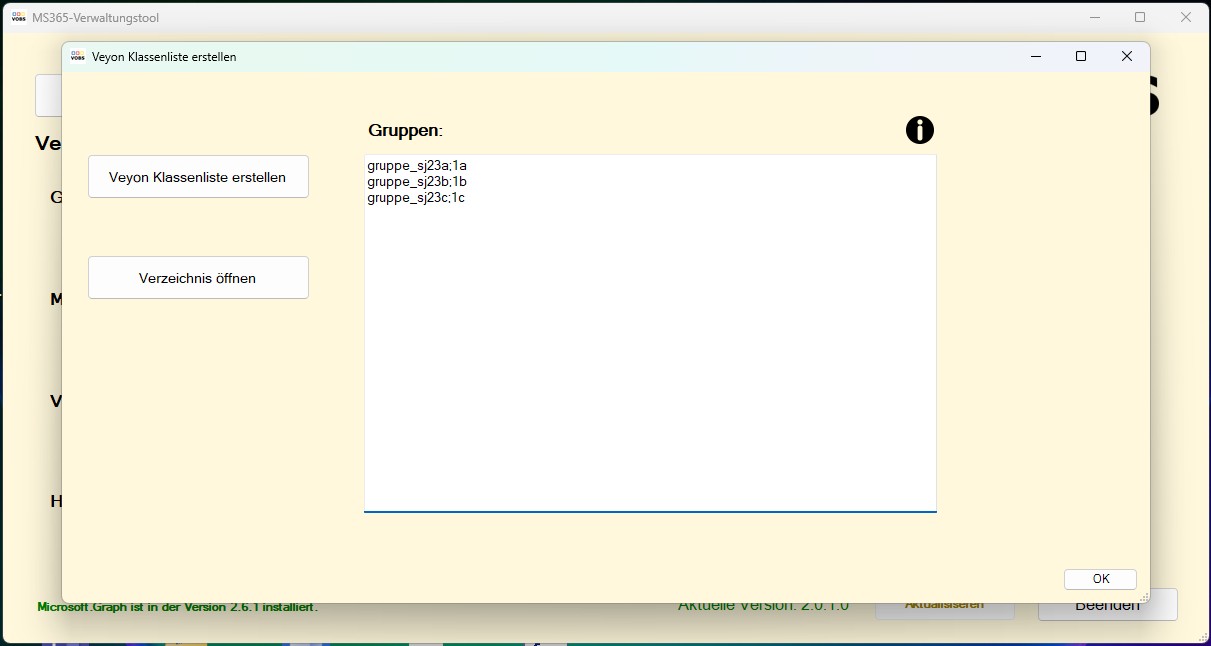Open the directory with Verzeichnis öffnen
The image size is (1211, 646).
[198, 277]
